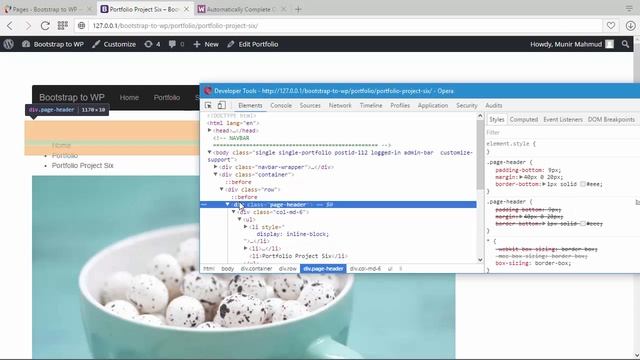Click the site info globe icon

pyautogui.click(x=82, y=26)
